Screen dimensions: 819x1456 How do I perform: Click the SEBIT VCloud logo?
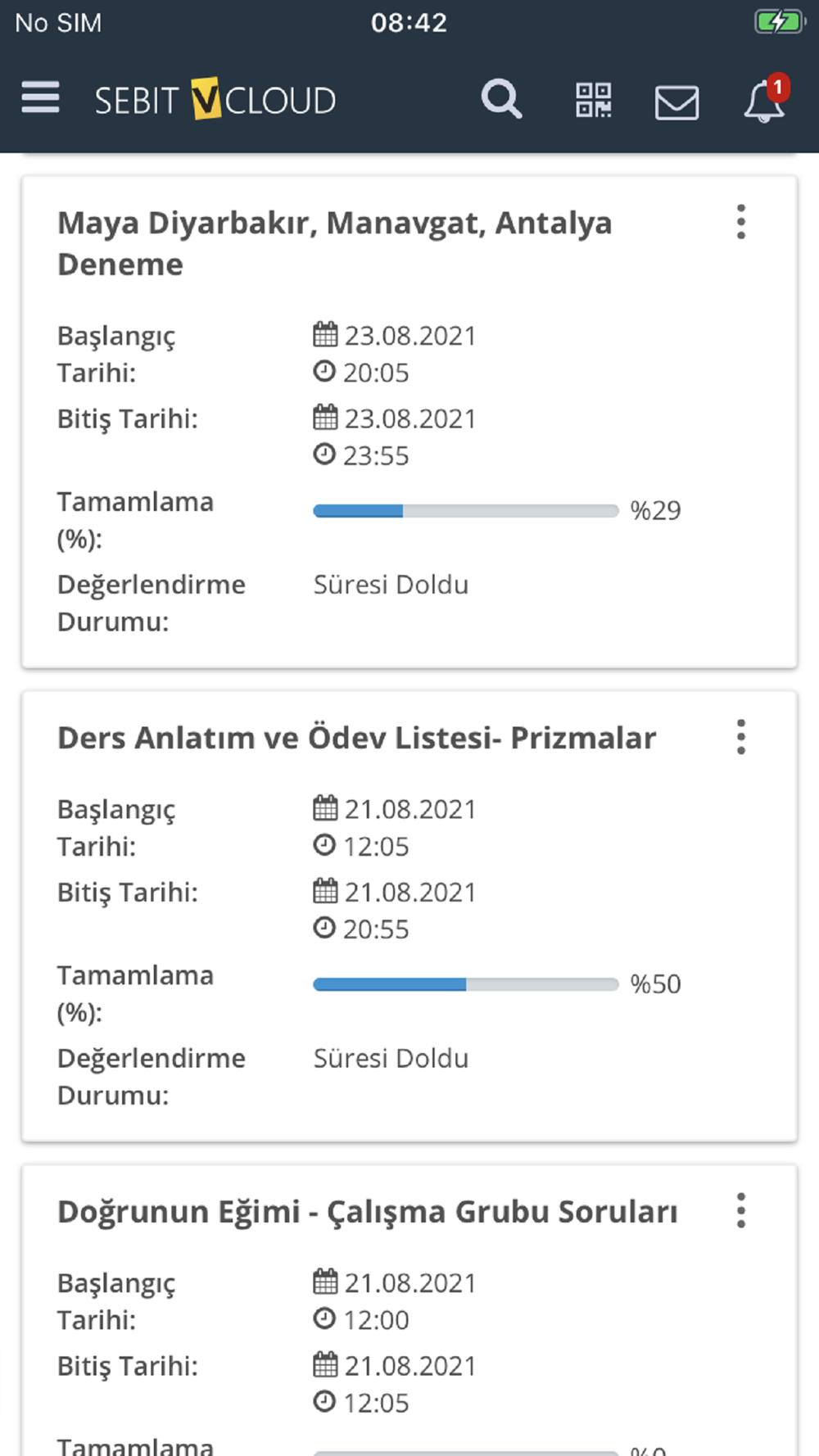pyautogui.click(x=215, y=100)
